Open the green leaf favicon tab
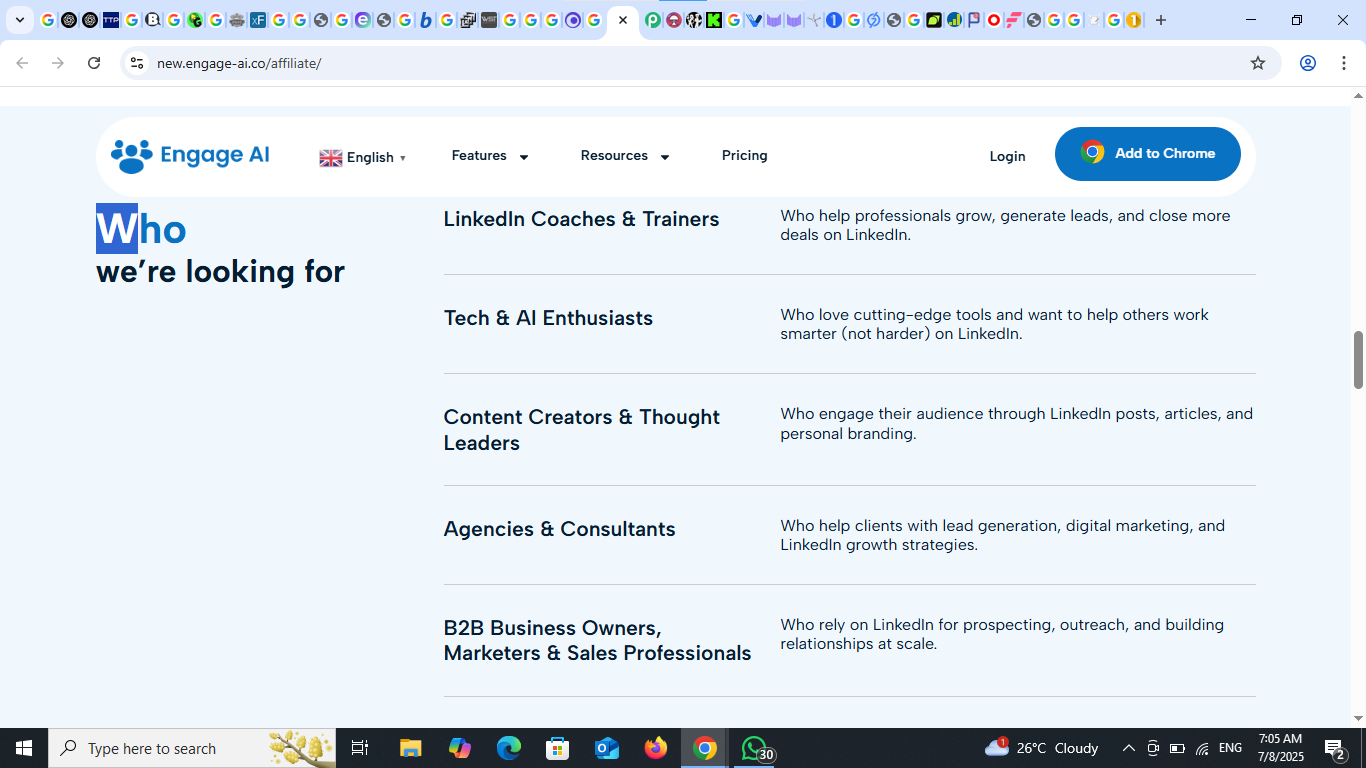The image size is (1366, 768). pos(934,20)
